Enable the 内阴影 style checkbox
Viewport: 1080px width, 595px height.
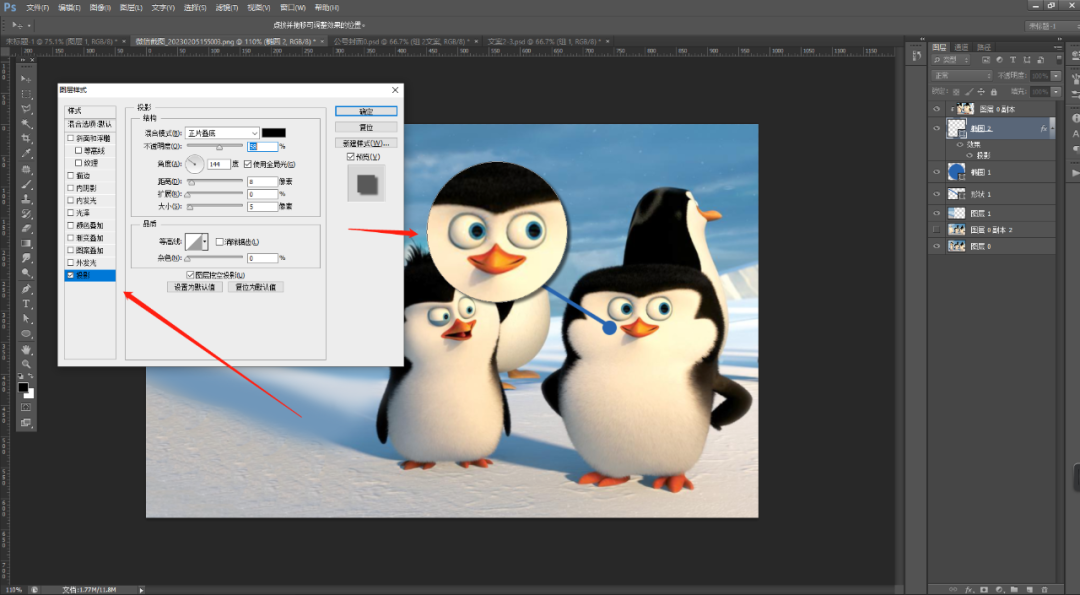(x=70, y=188)
